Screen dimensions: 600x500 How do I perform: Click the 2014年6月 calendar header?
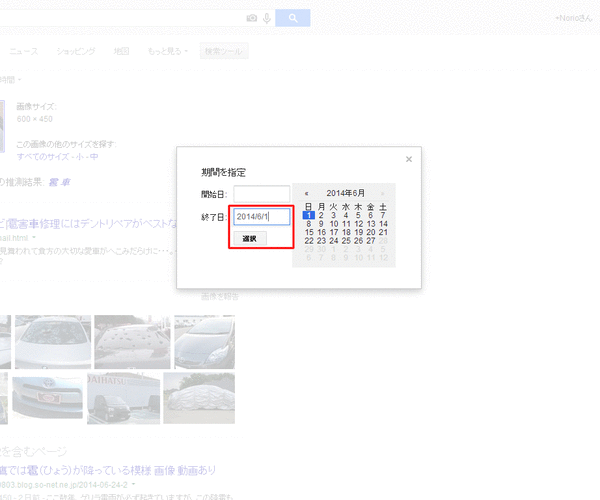point(346,193)
